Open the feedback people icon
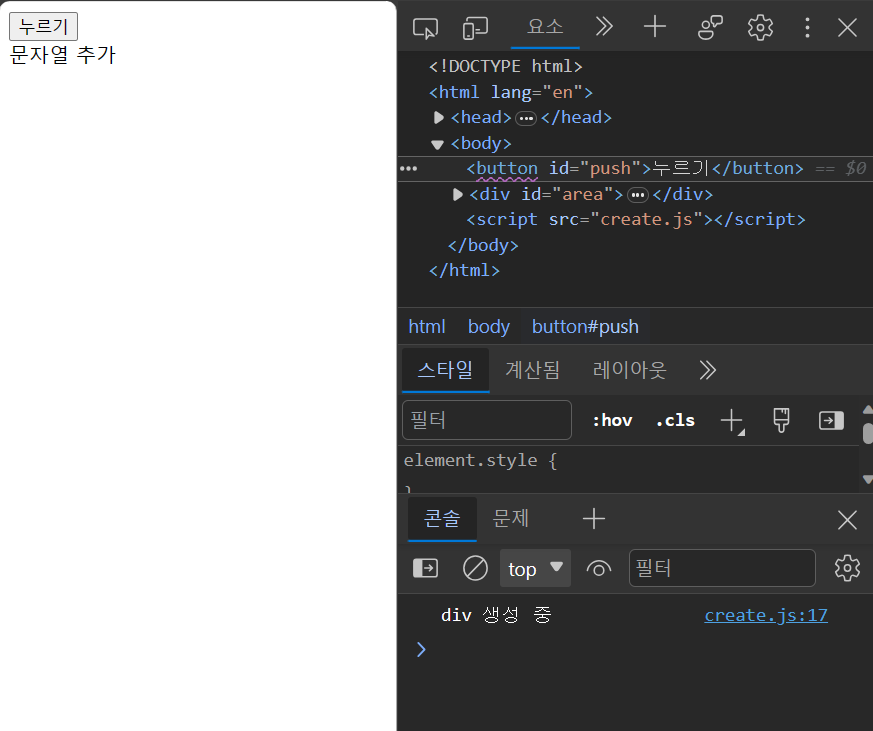The image size is (873, 731). point(710,27)
